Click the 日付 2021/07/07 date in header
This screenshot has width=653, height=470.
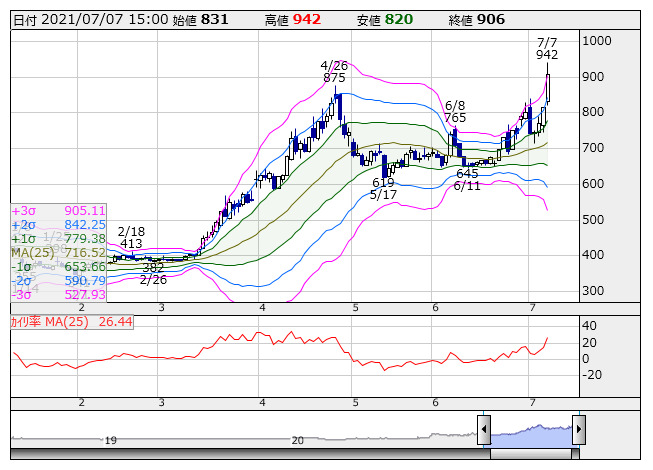90,19
